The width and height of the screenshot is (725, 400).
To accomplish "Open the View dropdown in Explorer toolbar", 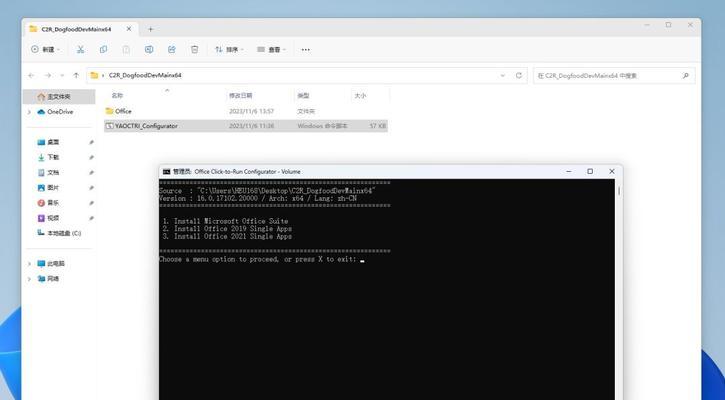I will (x=271, y=49).
